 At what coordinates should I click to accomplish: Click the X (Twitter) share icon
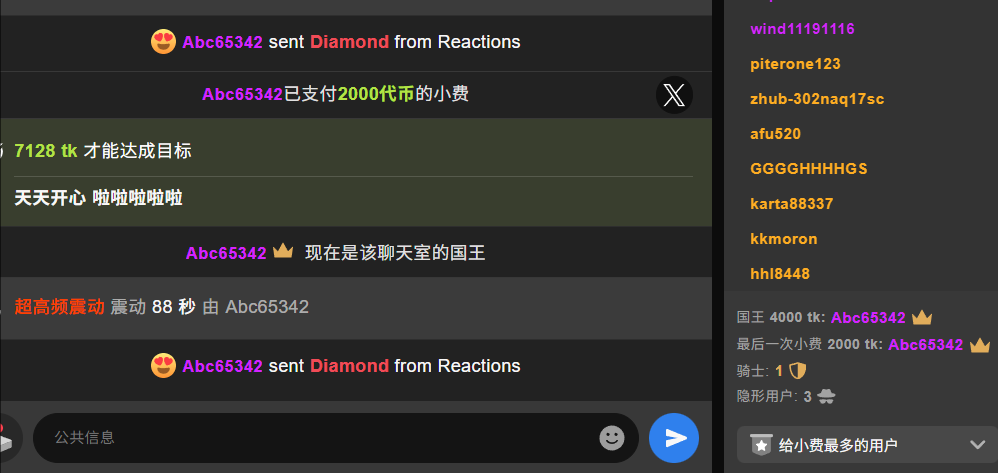[674, 95]
